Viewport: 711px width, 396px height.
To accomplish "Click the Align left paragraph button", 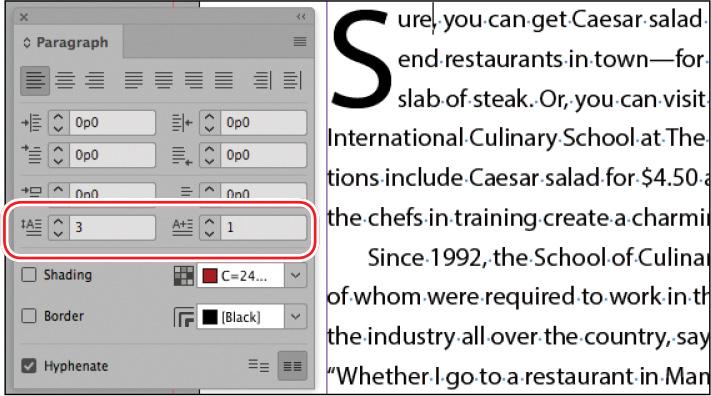I will point(35,81).
